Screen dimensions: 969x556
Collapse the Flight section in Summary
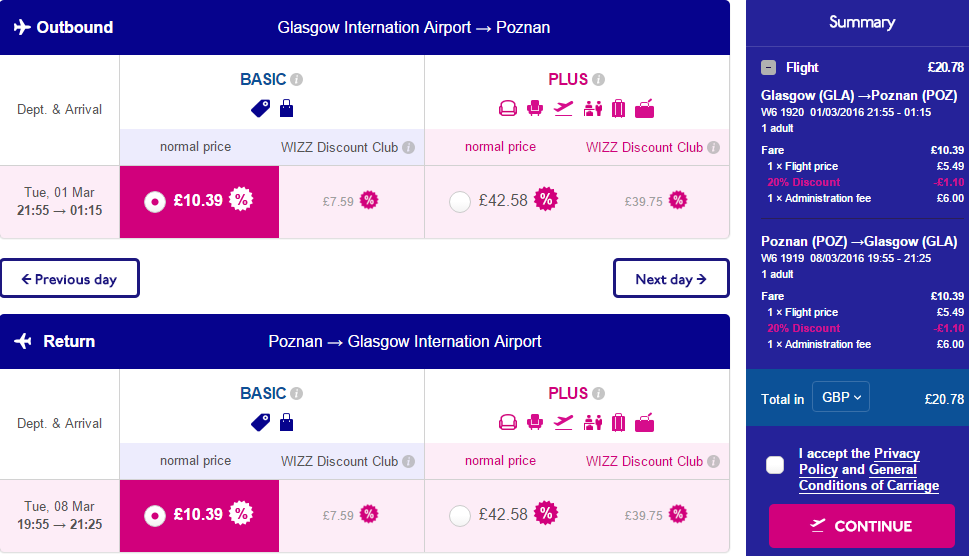768,67
